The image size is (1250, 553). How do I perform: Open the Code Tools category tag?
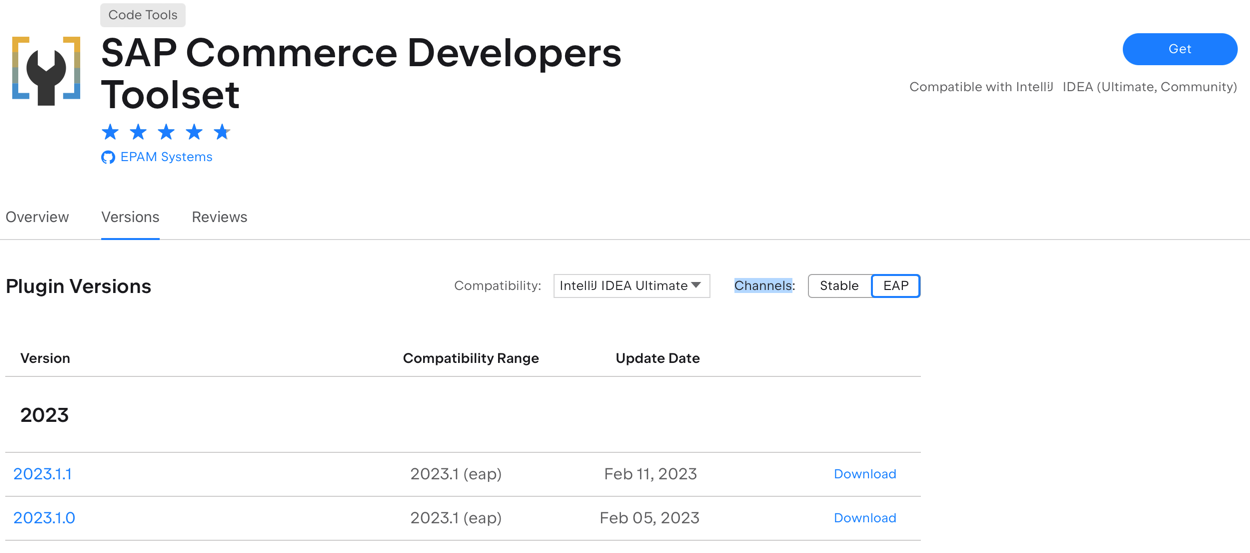[143, 15]
